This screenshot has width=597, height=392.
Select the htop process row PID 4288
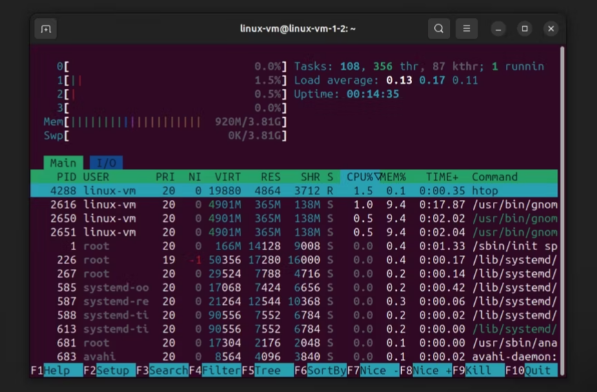294,191
